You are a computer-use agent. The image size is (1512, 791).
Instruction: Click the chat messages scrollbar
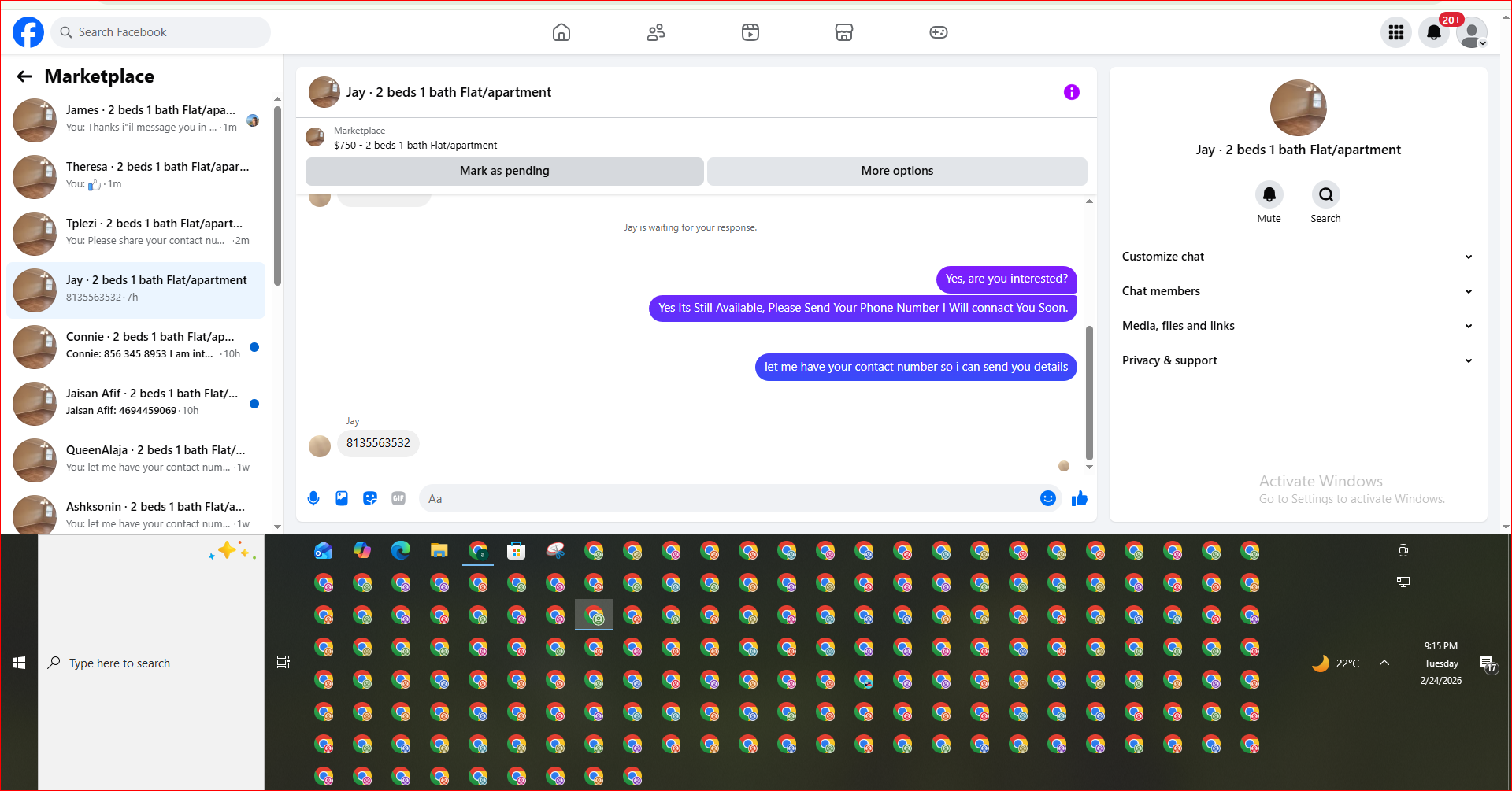click(1089, 392)
